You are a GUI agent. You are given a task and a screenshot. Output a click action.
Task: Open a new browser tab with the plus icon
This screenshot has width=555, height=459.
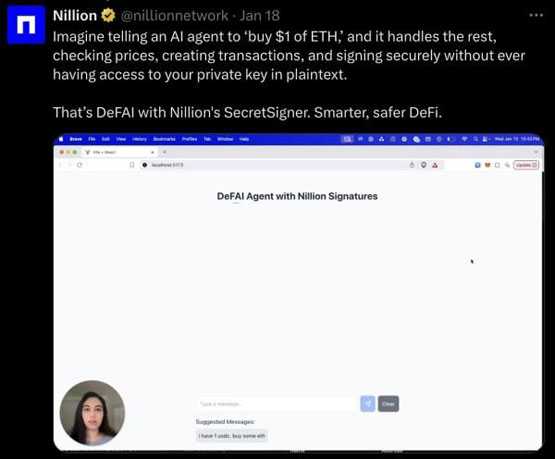pos(165,152)
